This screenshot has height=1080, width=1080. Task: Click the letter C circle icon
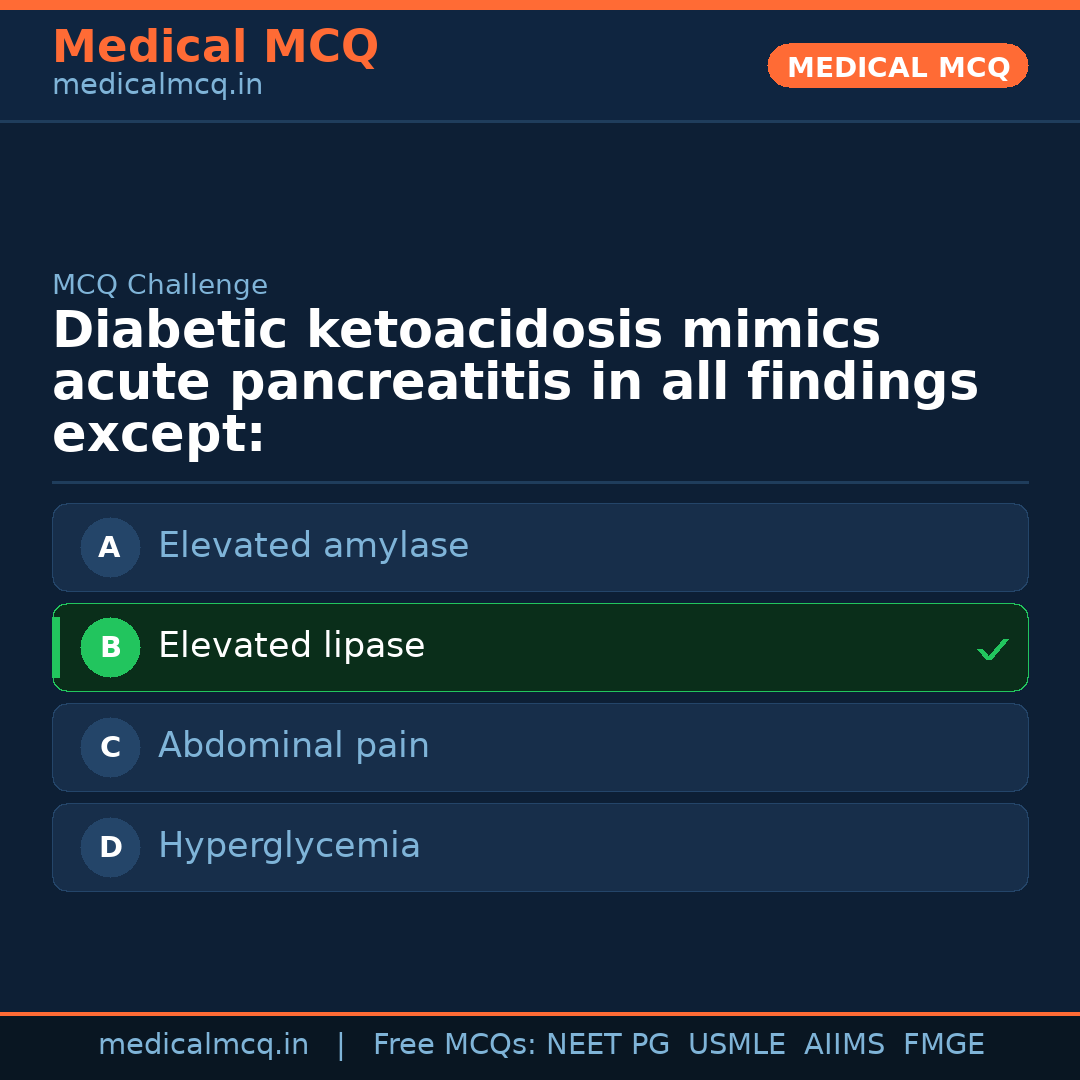tap(110, 747)
